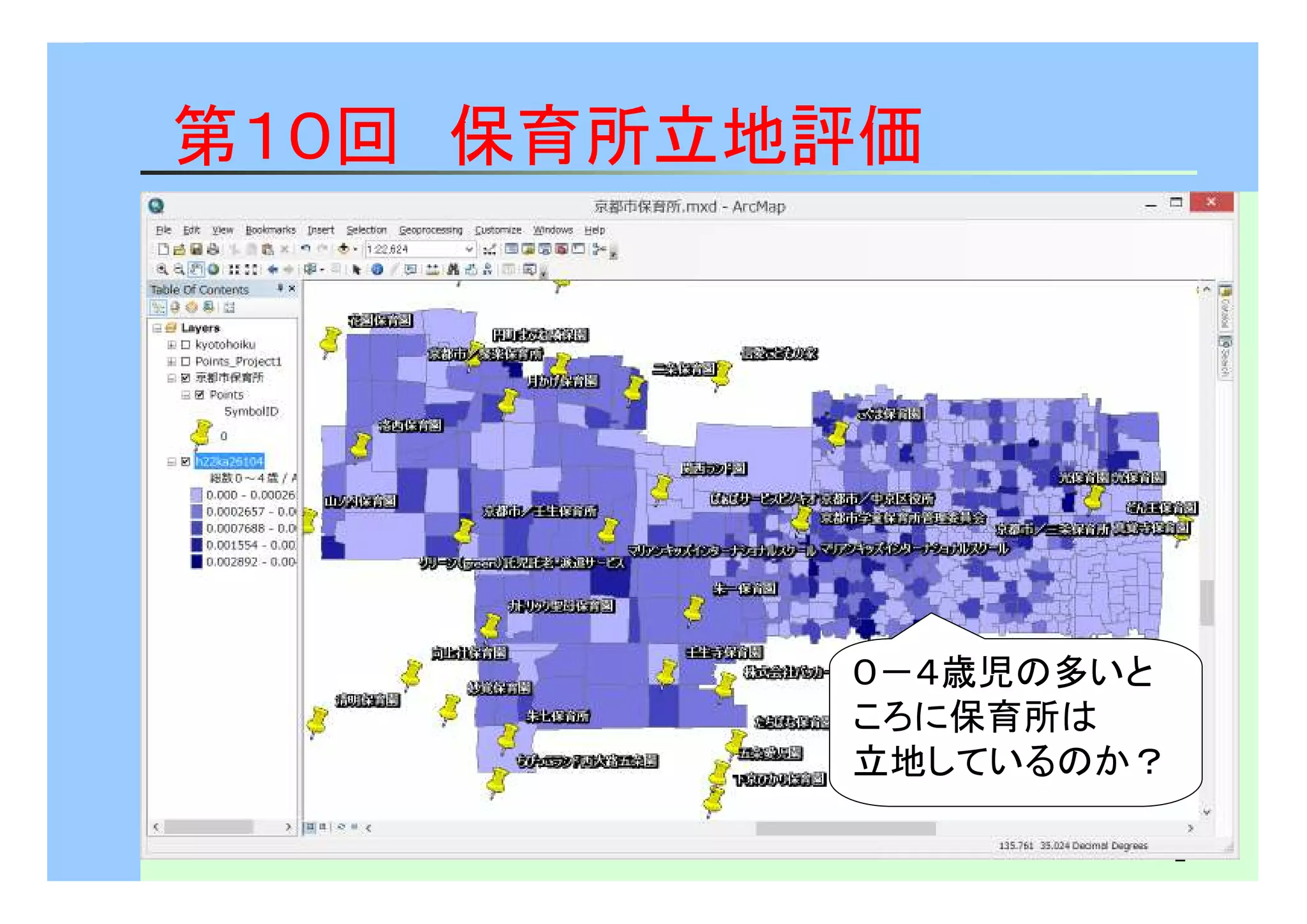Open the Geoprocessing menu
Screen dimensions: 1307x924
coord(430,230)
